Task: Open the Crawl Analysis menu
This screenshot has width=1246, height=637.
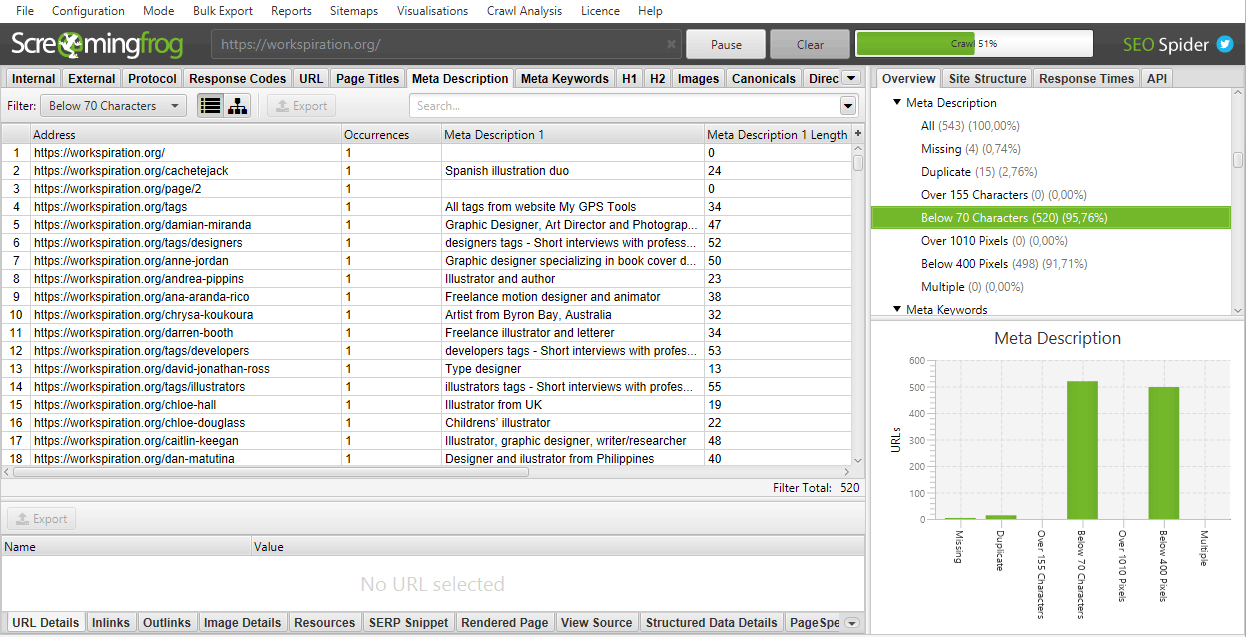Action: pyautogui.click(x=524, y=11)
